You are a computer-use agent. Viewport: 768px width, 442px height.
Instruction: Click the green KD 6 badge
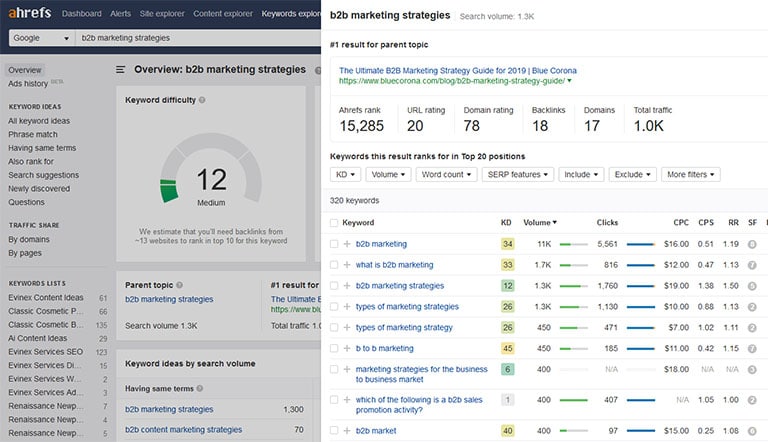click(x=507, y=369)
